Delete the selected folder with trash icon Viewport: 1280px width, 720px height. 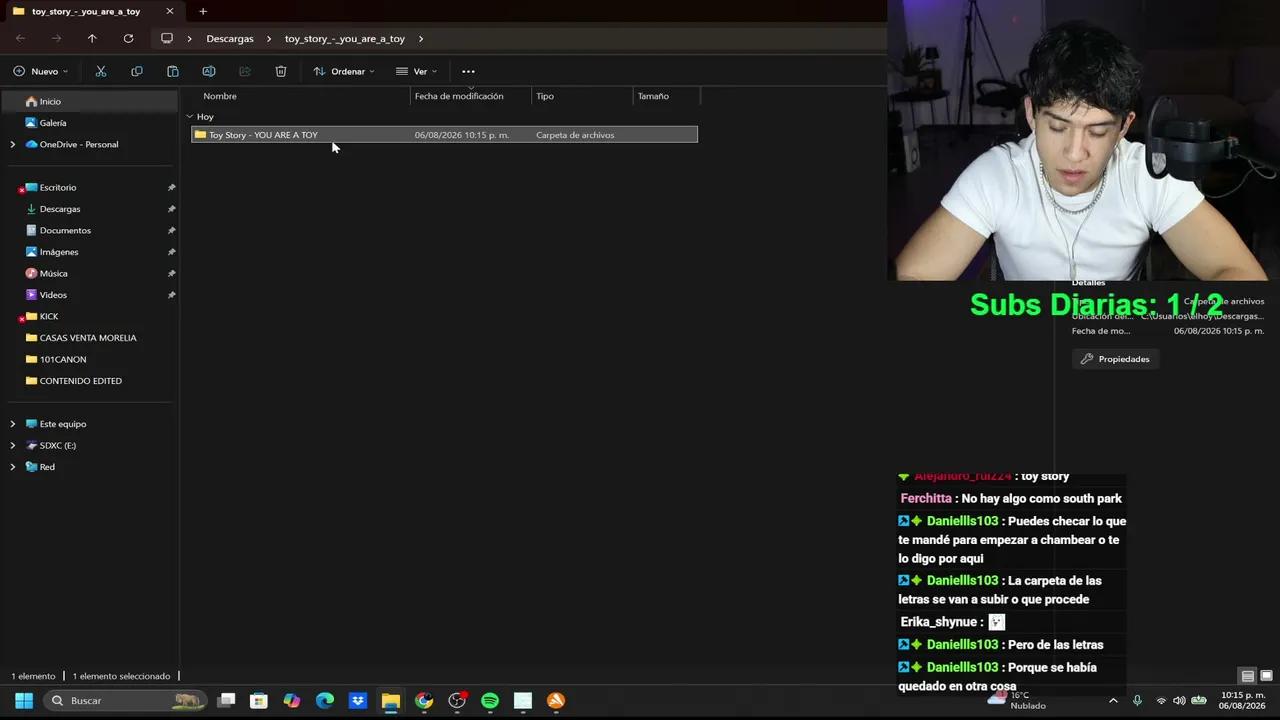(x=281, y=71)
